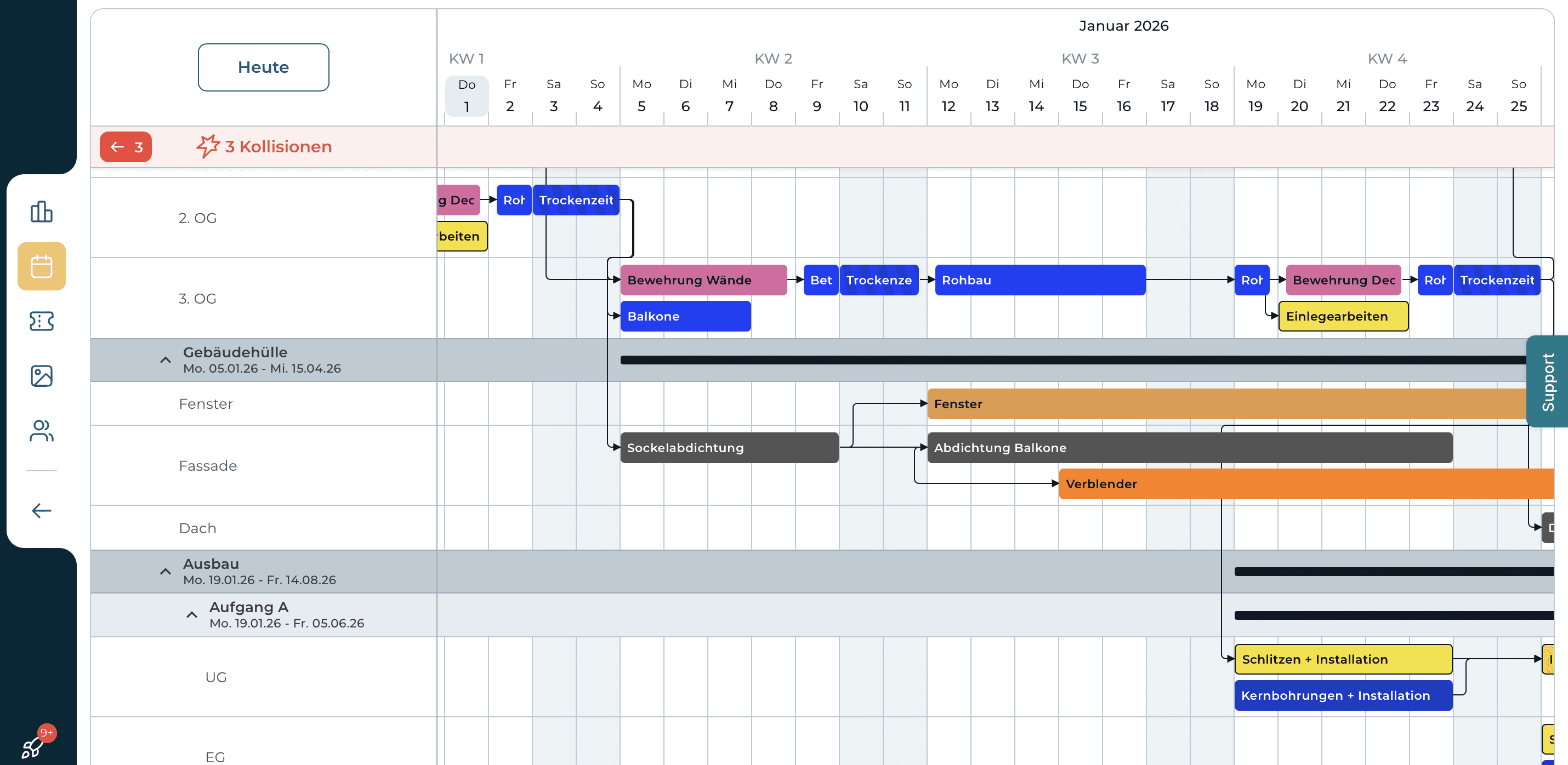This screenshot has height=765, width=1568.
Task: Open the ticket icon in sidebar
Action: 41,321
